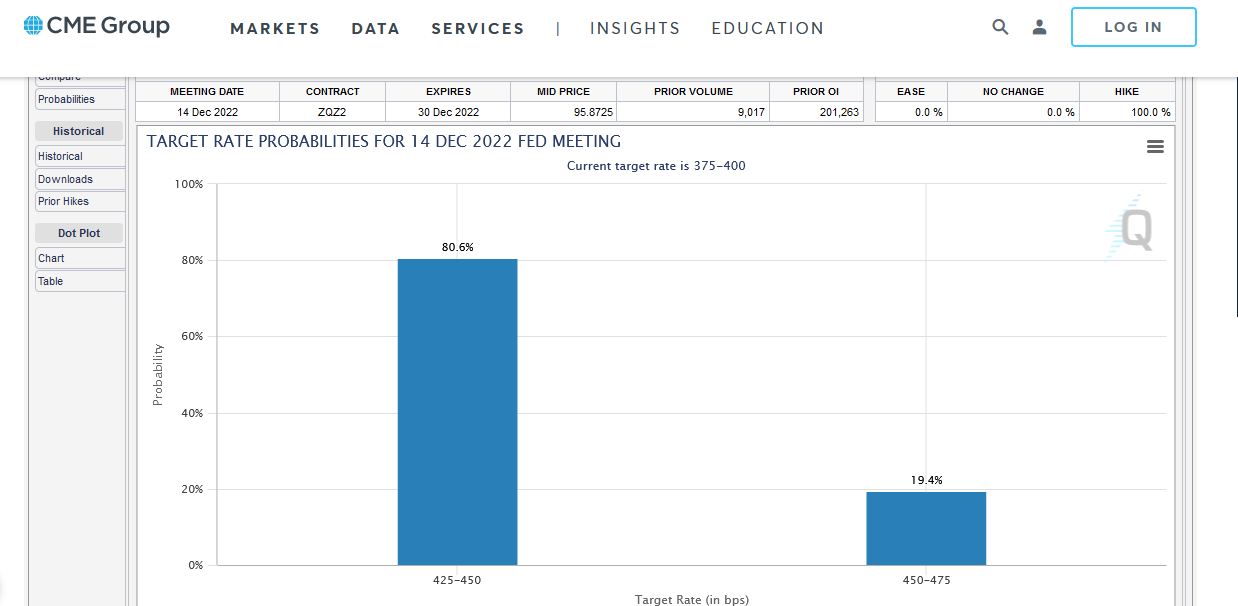Screen dimensions: 1238x606
Task: Click the 425-450 probability bar
Action: (458, 412)
